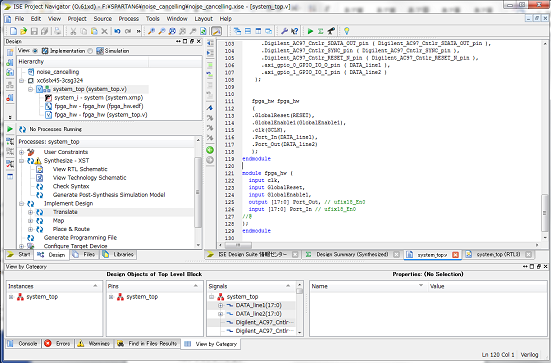Click the top indent icon in editor sidebar
This screenshot has height=363, width=551.
point(210,43)
